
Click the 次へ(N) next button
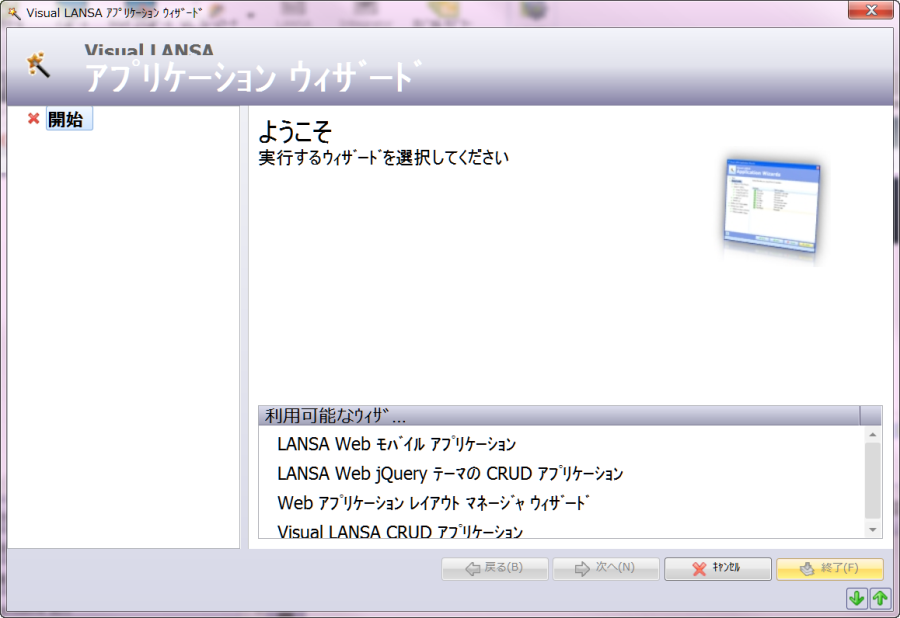click(606, 568)
